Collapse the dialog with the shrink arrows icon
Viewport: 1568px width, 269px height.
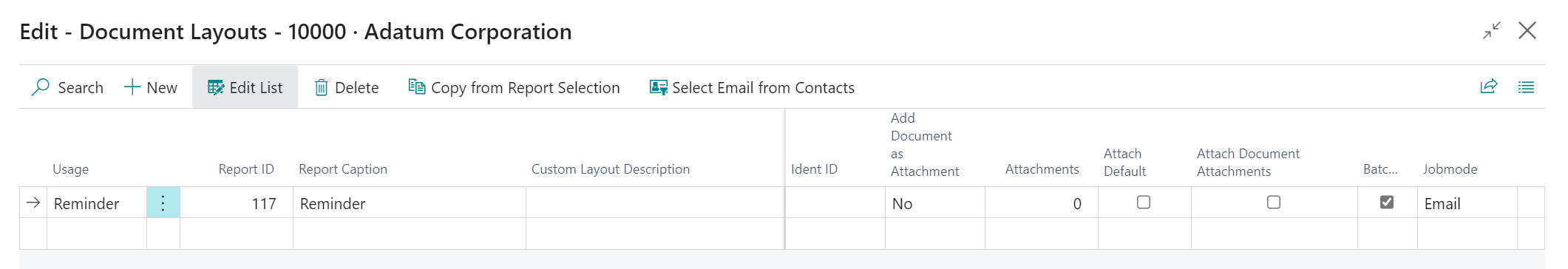coord(1492,30)
